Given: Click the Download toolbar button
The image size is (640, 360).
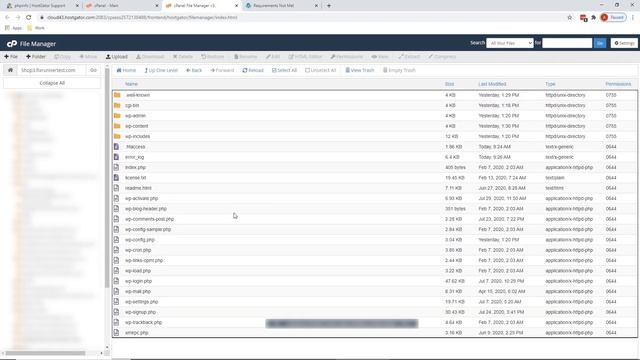Looking at the screenshot, I should tap(150, 57).
